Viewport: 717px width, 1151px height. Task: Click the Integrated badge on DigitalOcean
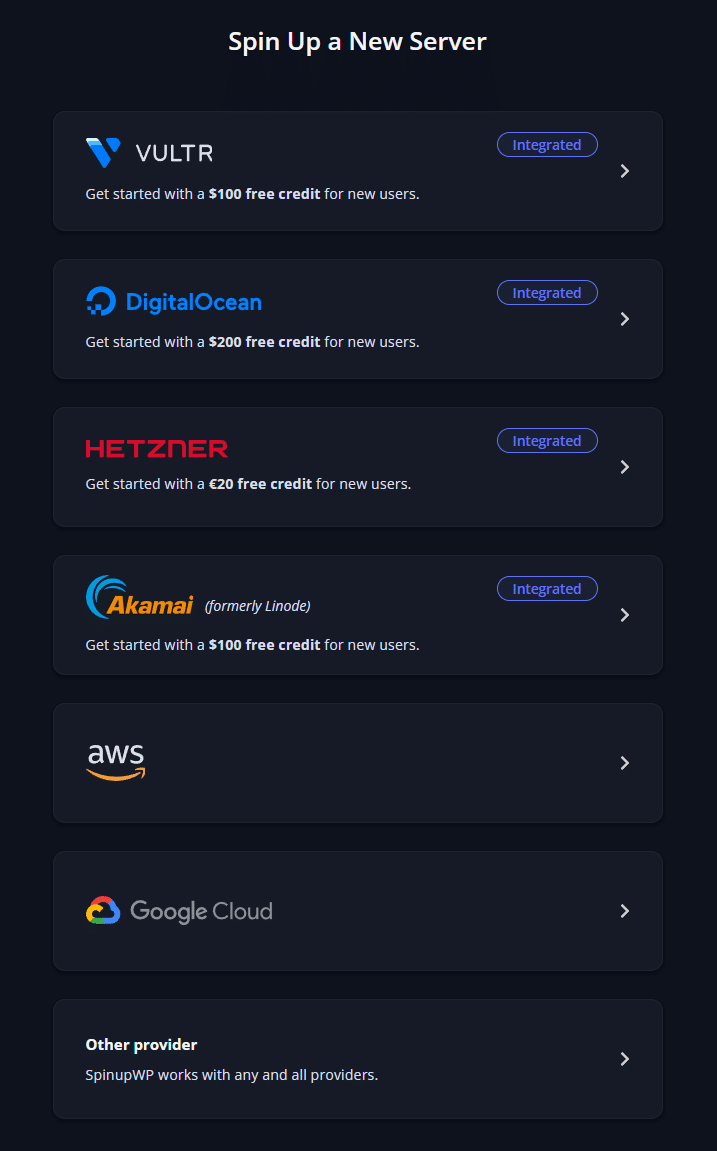[x=547, y=293]
